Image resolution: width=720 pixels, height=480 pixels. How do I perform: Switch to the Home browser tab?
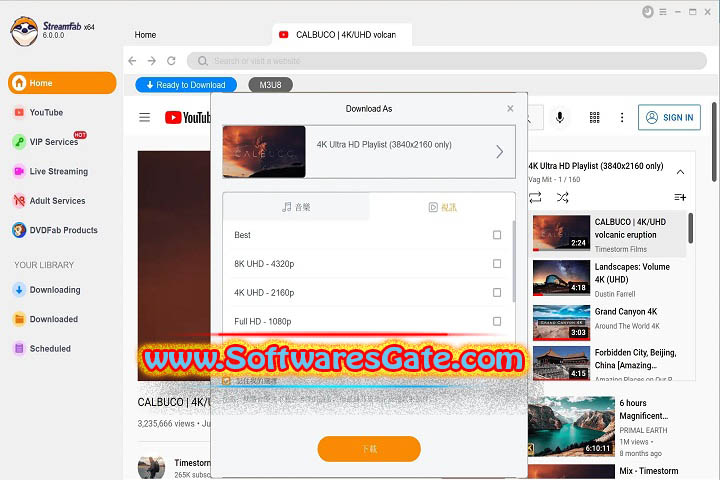145,35
